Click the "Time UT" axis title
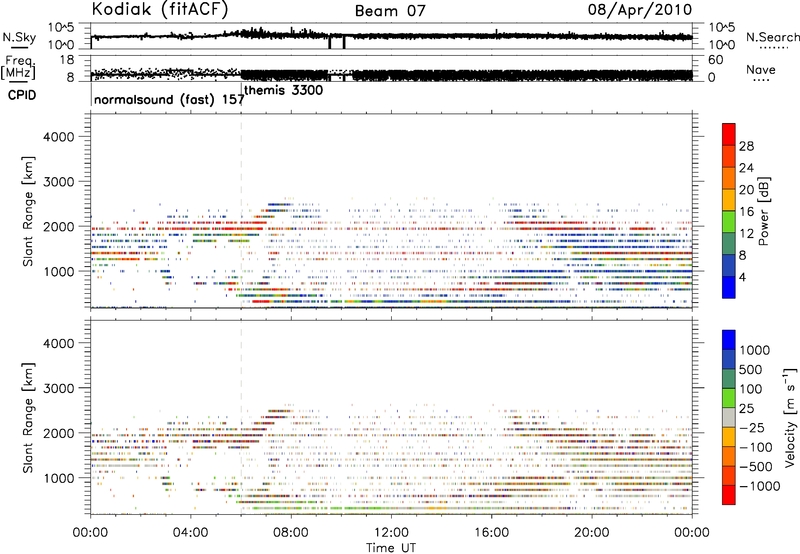This screenshot has width=800, height=554. click(391, 548)
